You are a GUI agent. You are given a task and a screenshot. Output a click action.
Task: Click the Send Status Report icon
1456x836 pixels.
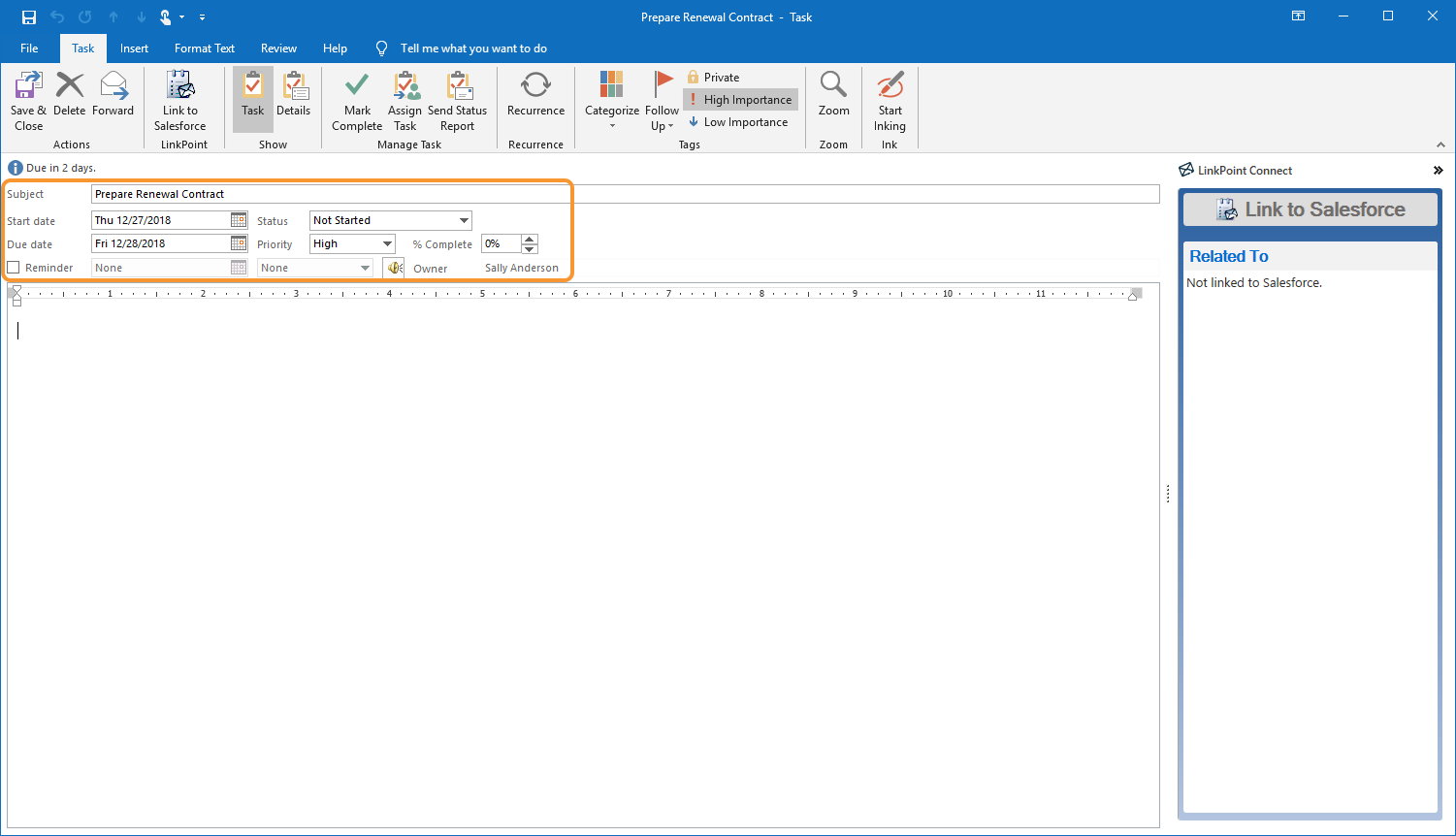pos(457,100)
